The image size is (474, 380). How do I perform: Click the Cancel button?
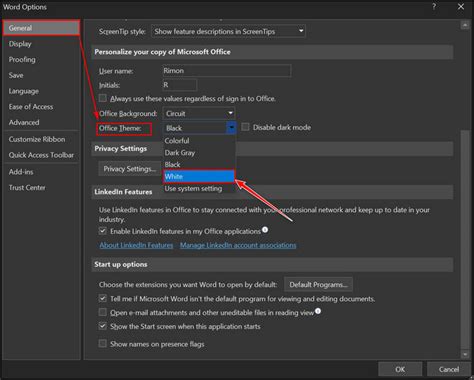click(449, 369)
